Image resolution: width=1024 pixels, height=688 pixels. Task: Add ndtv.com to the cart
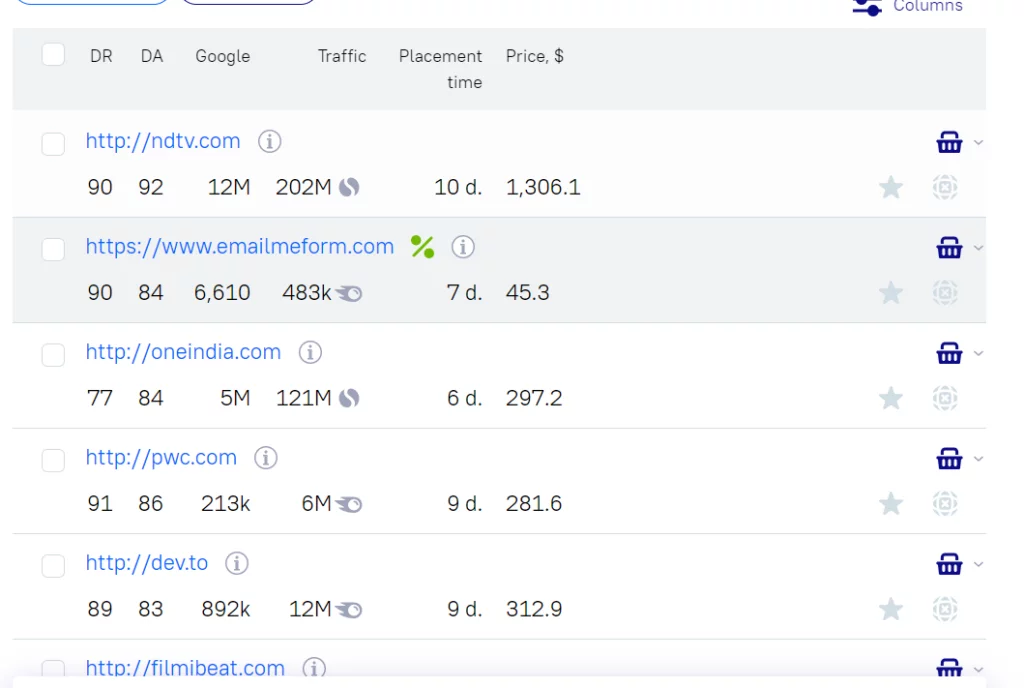click(x=949, y=142)
